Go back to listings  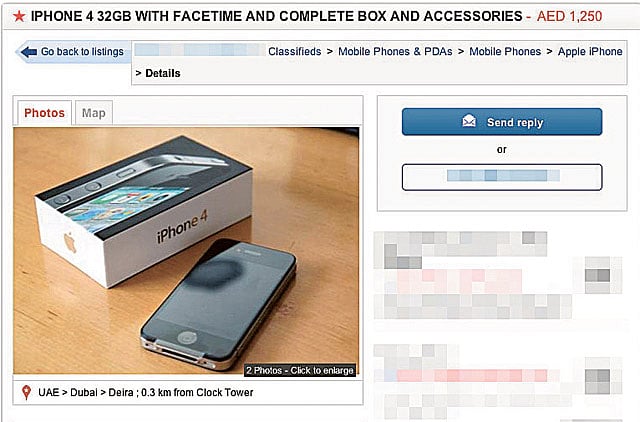click(73, 52)
